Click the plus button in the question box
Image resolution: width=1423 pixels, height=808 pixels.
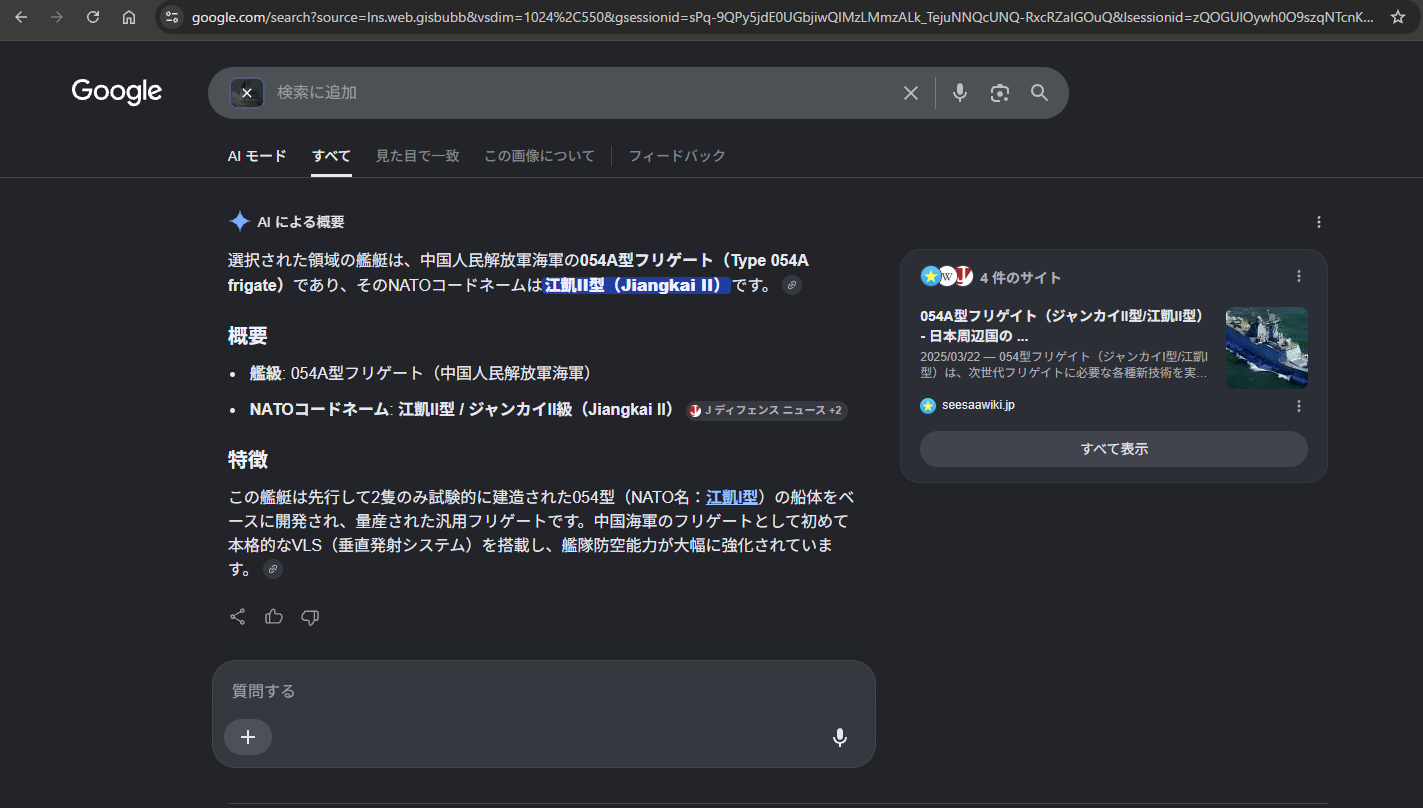[x=248, y=737]
